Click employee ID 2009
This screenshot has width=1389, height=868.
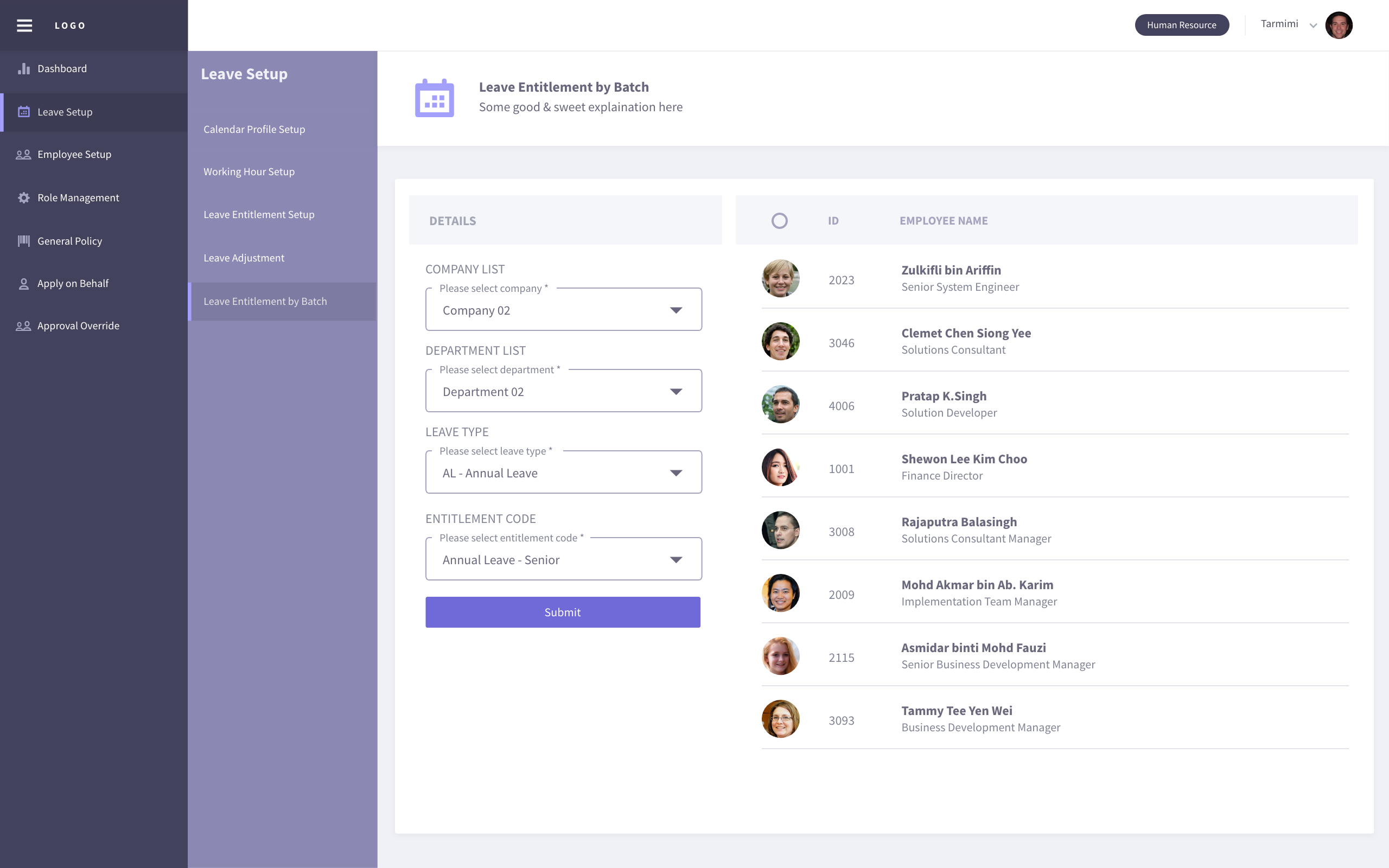[842, 595]
